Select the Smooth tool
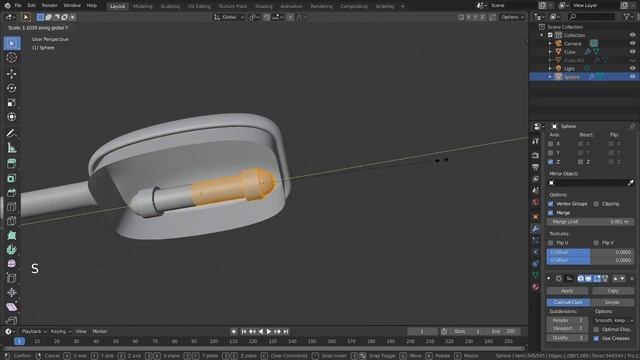640x360 pixels. click(11, 264)
